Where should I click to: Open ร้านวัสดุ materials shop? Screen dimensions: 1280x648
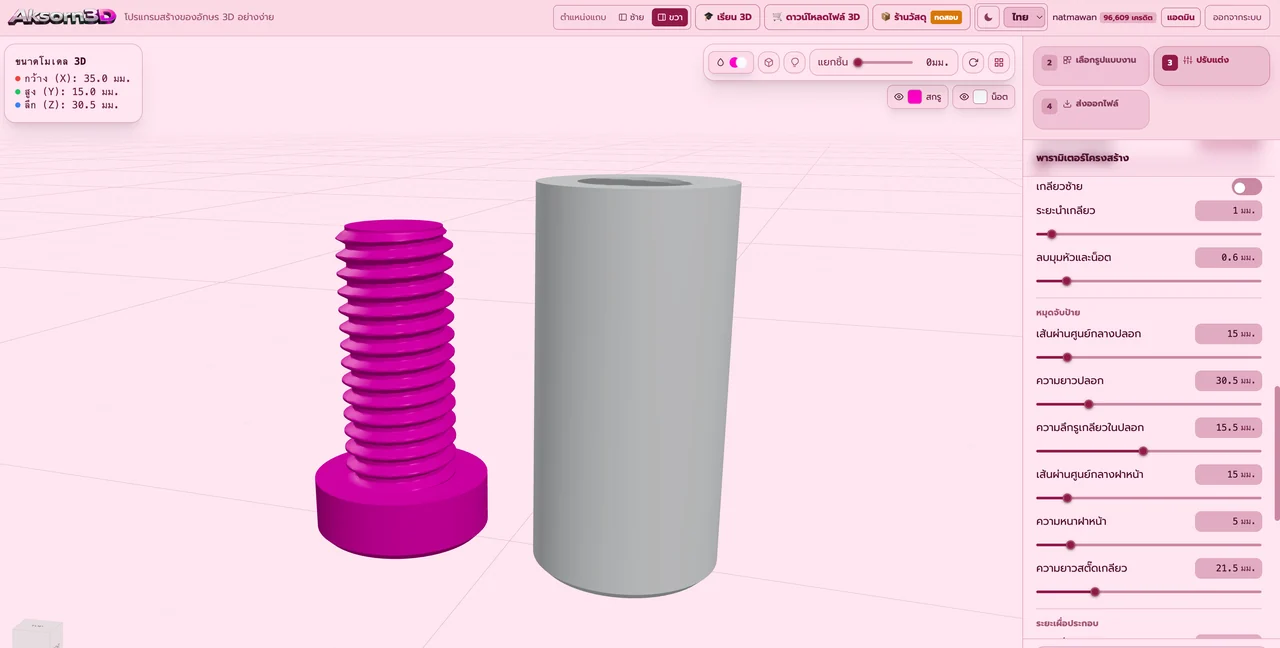[921, 17]
